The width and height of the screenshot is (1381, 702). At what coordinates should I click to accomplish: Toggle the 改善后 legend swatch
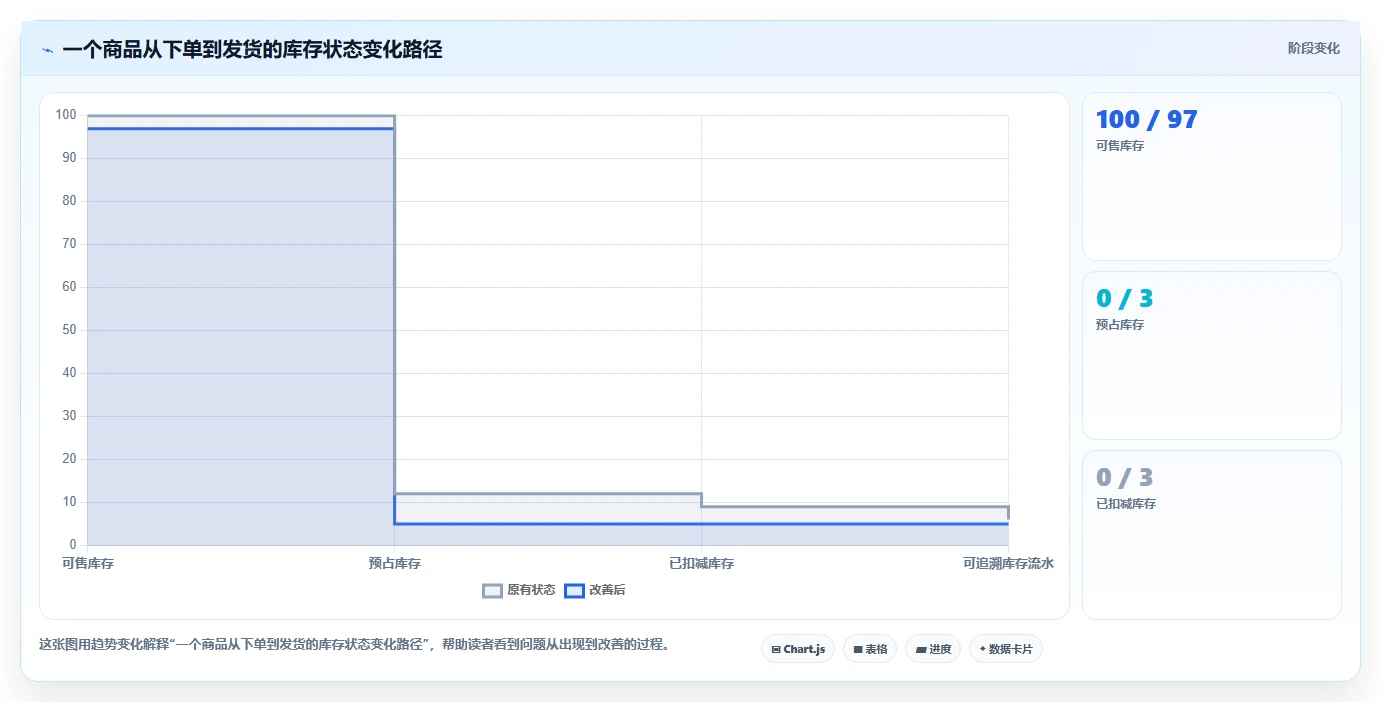[574, 591]
